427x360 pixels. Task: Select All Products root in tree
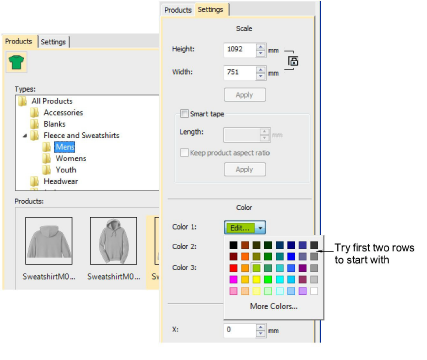tap(52, 101)
